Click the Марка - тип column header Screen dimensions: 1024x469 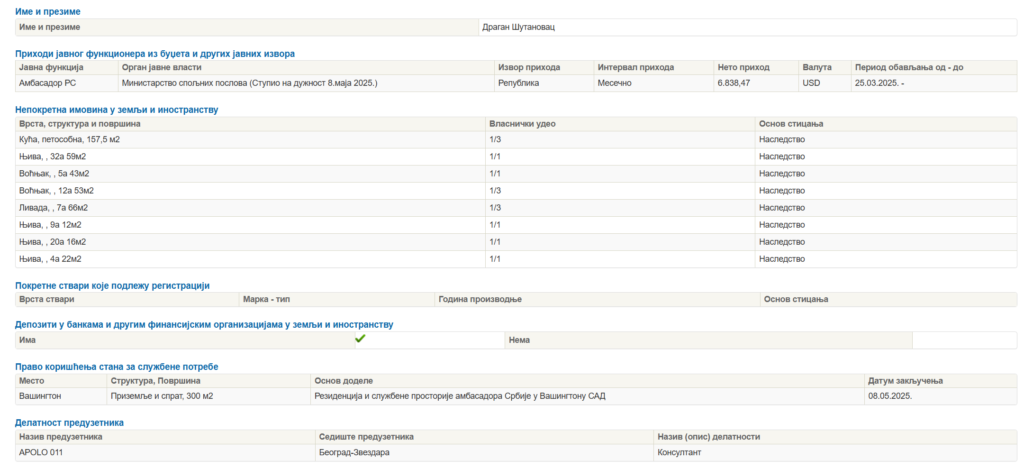(266, 299)
